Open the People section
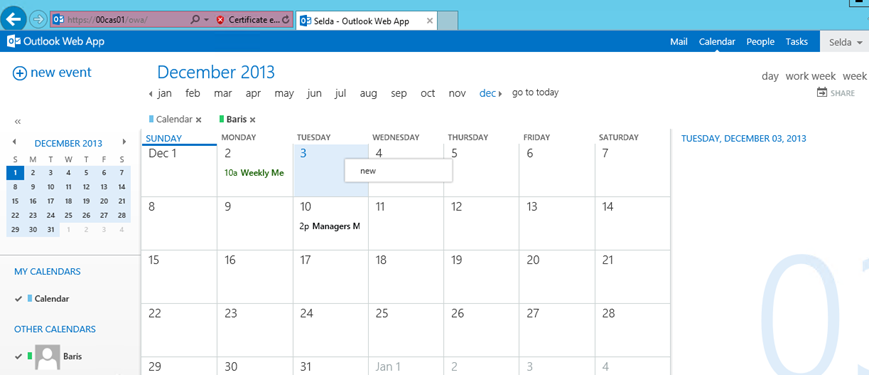Image resolution: width=869 pixels, height=375 pixels. pos(760,42)
